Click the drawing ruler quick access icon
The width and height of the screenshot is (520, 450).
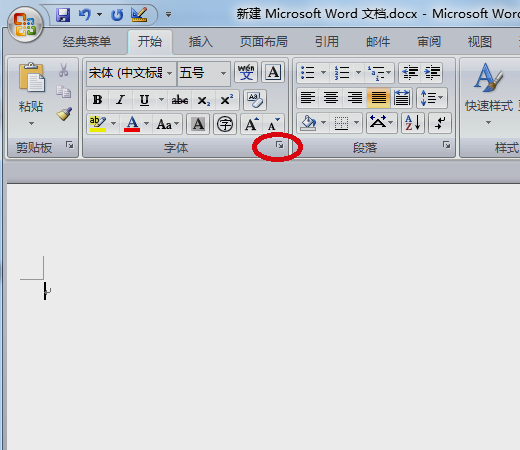(139, 15)
